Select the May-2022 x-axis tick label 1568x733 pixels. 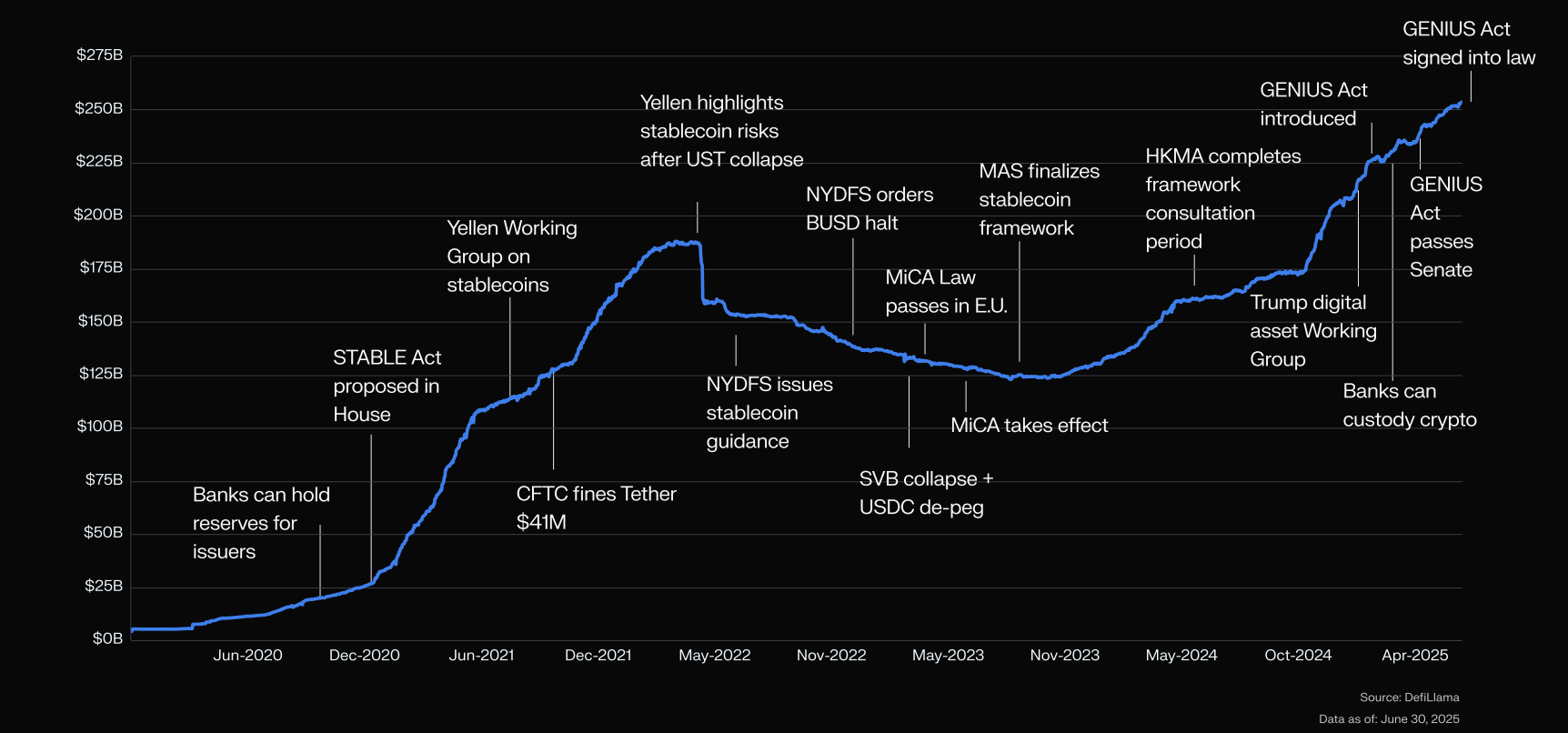pyautogui.click(x=715, y=656)
